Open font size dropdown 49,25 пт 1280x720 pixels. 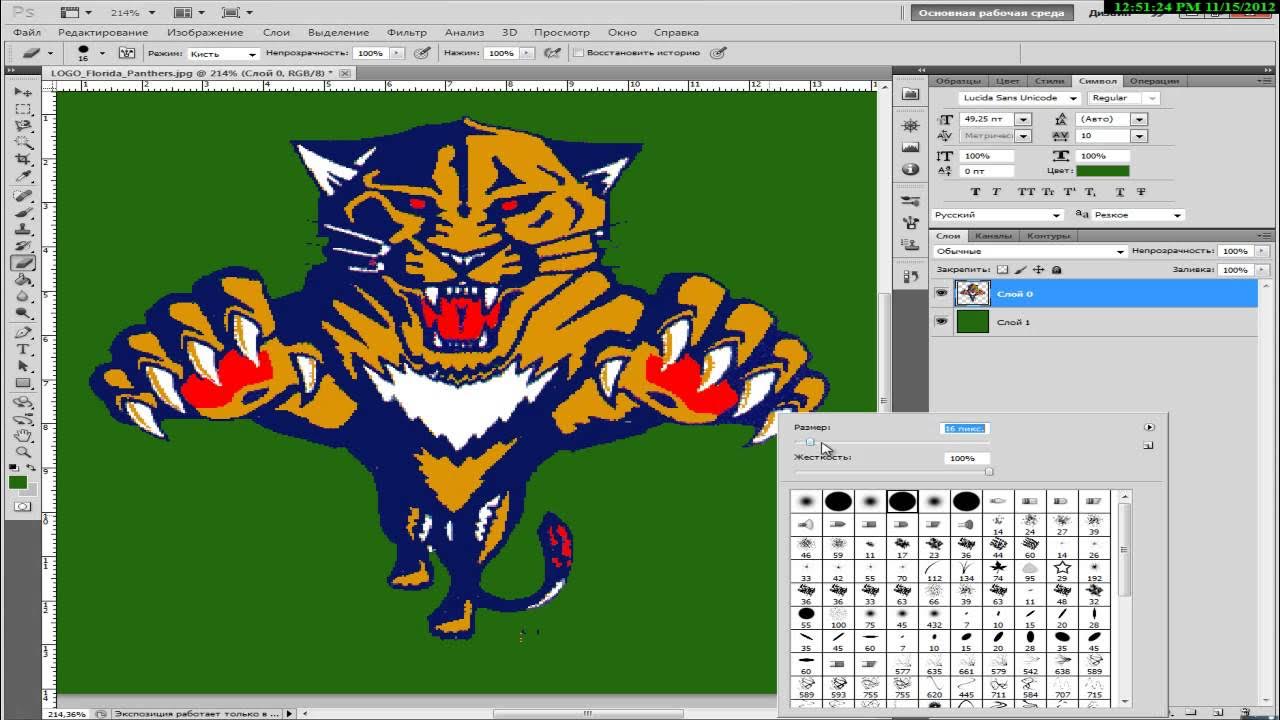[1022, 119]
